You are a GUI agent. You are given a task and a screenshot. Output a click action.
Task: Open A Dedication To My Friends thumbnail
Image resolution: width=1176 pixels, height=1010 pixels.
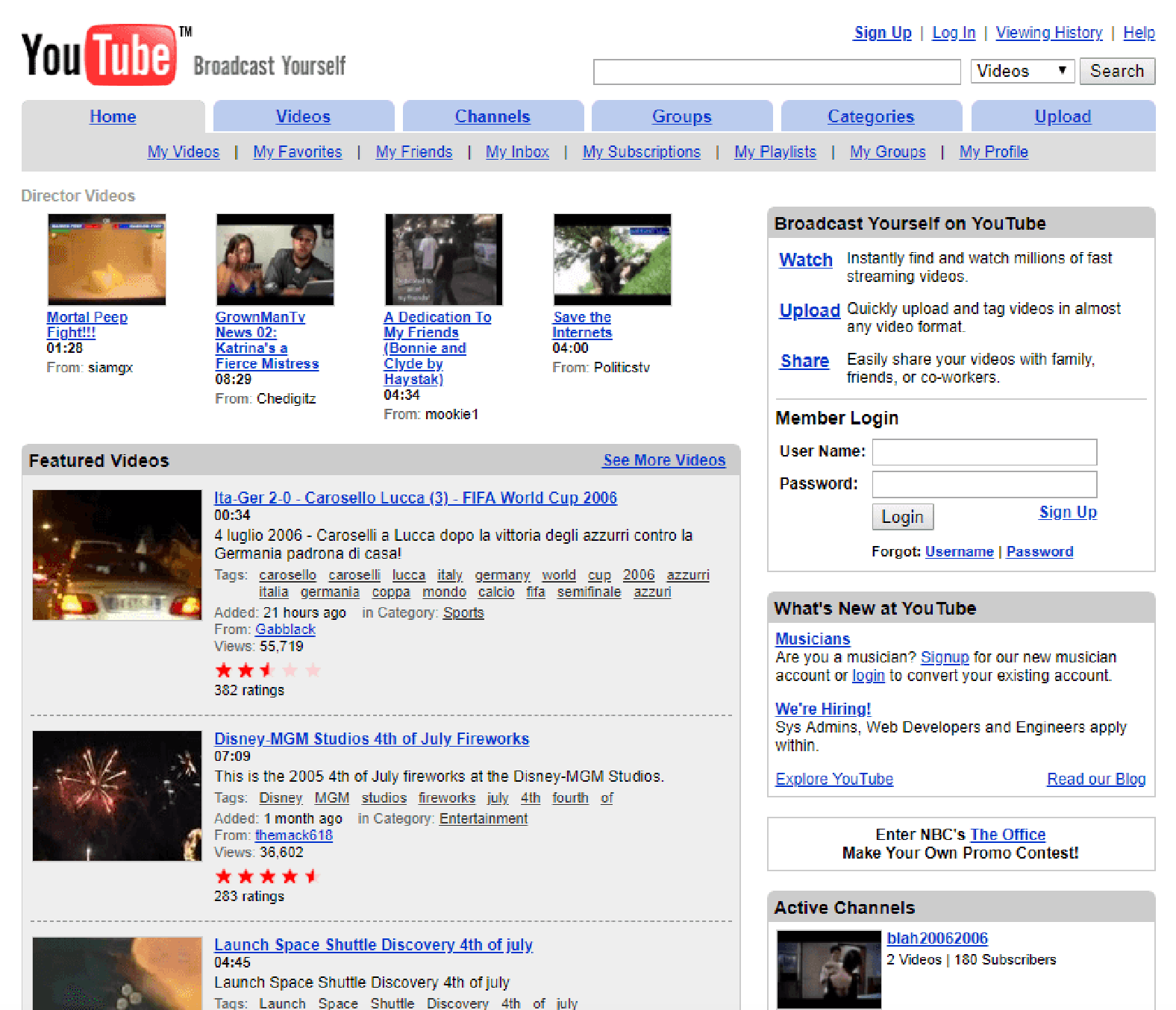coord(444,260)
